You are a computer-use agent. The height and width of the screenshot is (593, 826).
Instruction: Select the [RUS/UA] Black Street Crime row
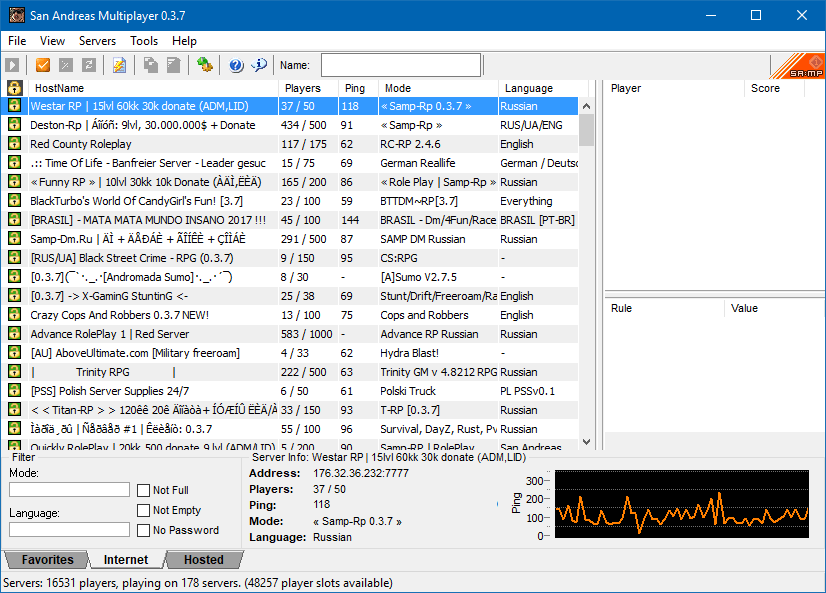pyautogui.click(x=290, y=258)
